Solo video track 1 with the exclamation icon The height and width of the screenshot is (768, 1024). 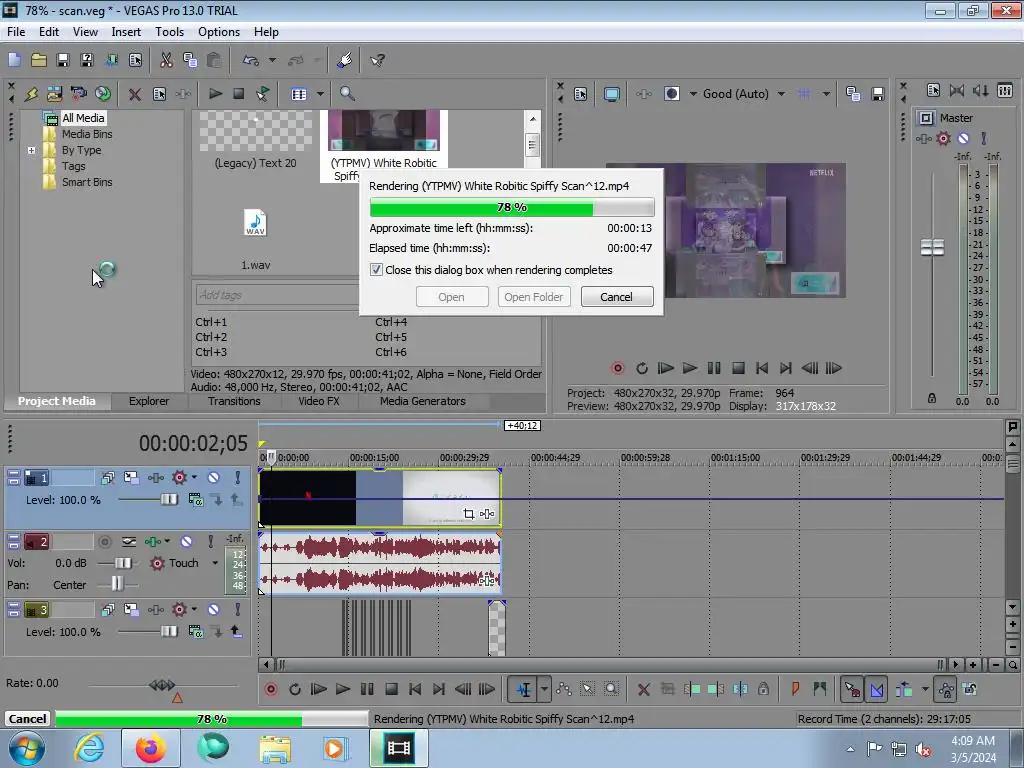(x=238, y=478)
